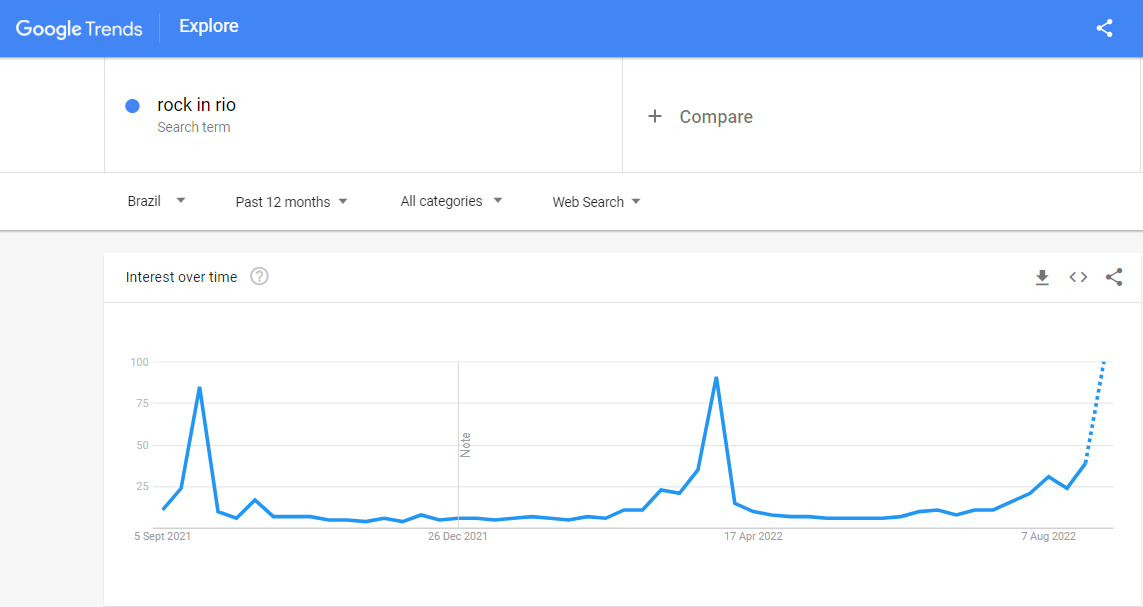
Task: Share the interest over time chart
Action: (1115, 277)
